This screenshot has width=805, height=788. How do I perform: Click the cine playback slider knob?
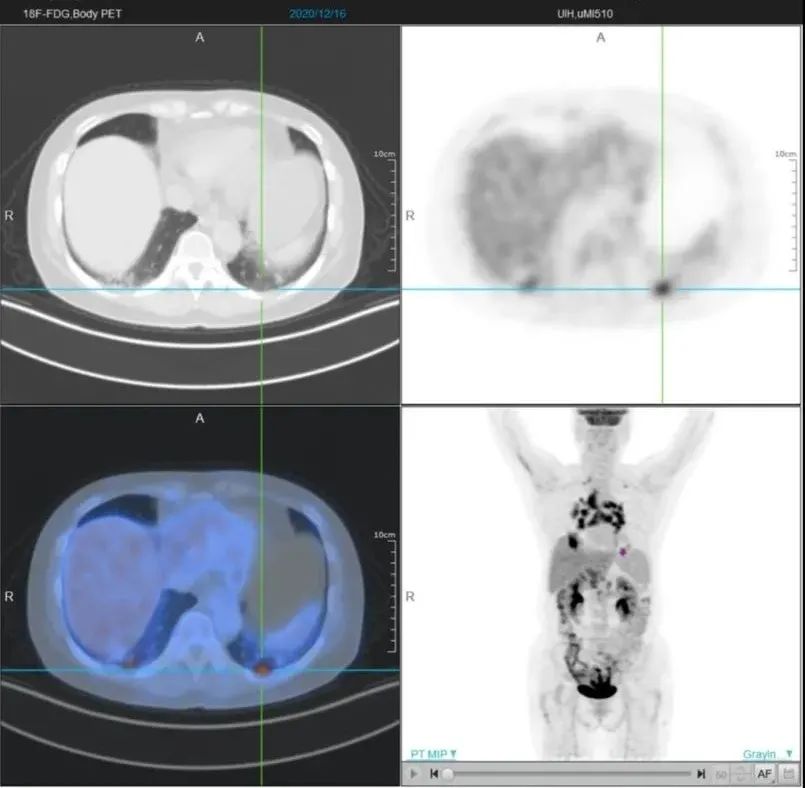tap(448, 774)
